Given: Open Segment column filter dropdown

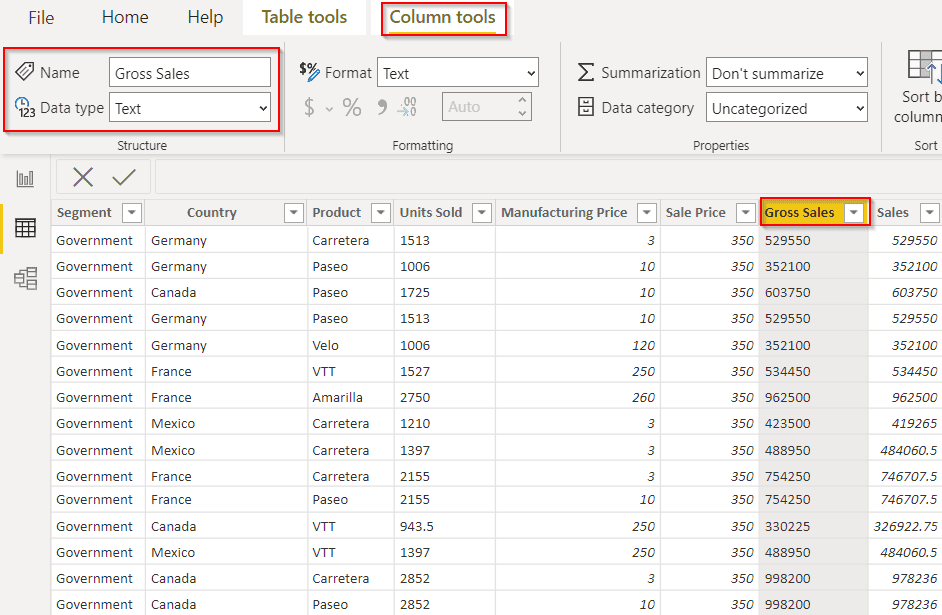Looking at the screenshot, I should point(132,213).
